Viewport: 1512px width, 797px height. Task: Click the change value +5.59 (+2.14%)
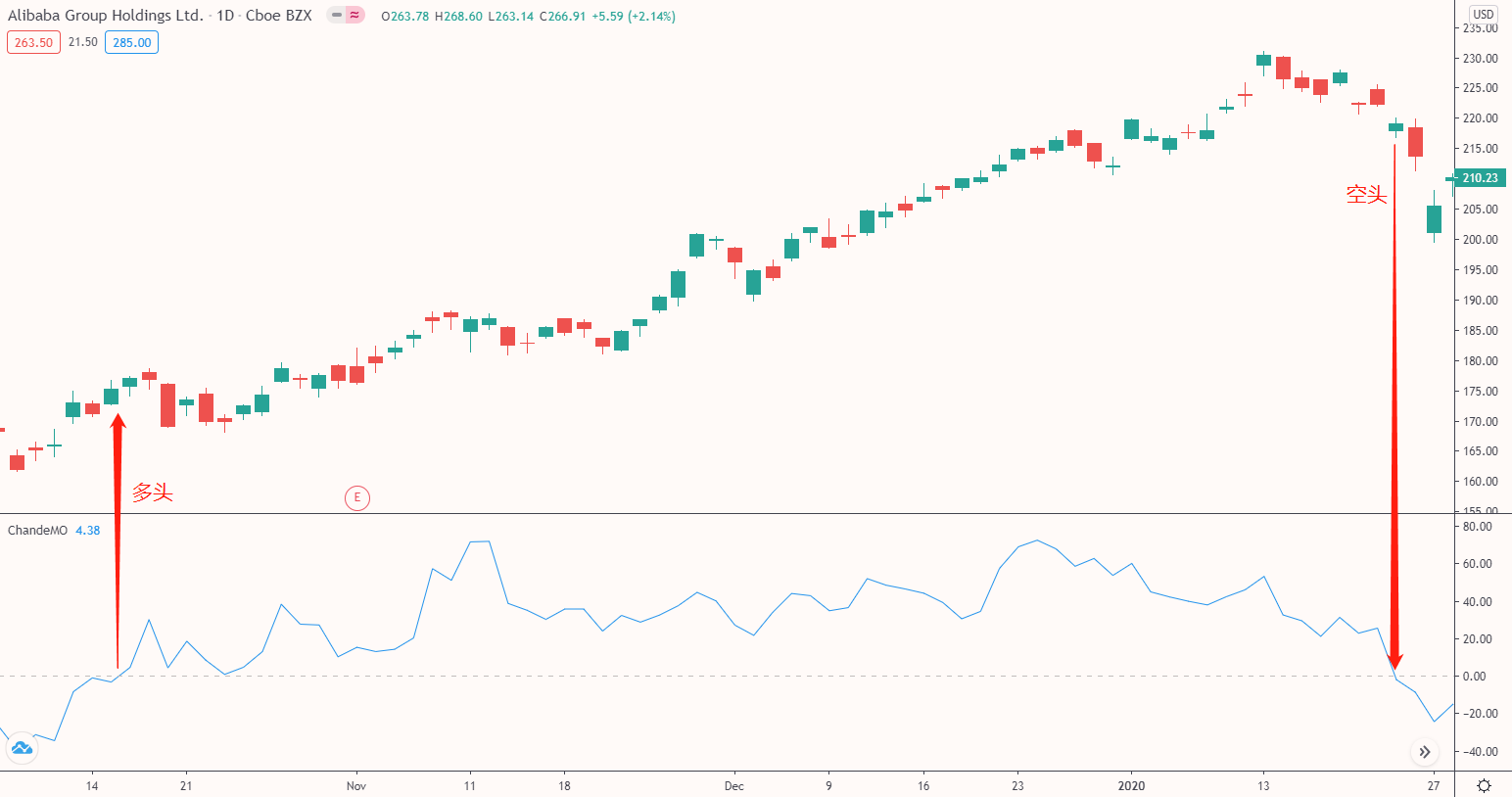click(634, 17)
